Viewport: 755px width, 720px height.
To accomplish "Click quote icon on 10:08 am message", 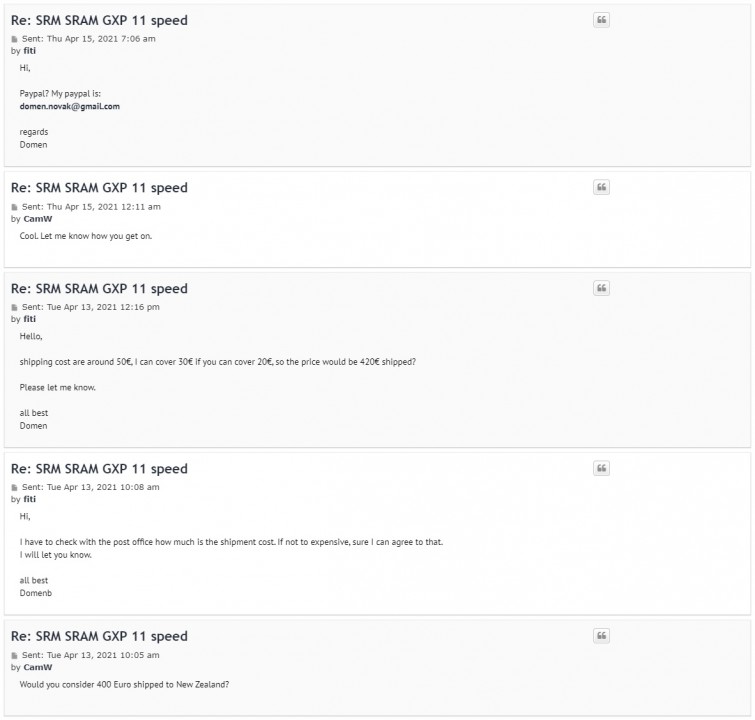I will [601, 468].
